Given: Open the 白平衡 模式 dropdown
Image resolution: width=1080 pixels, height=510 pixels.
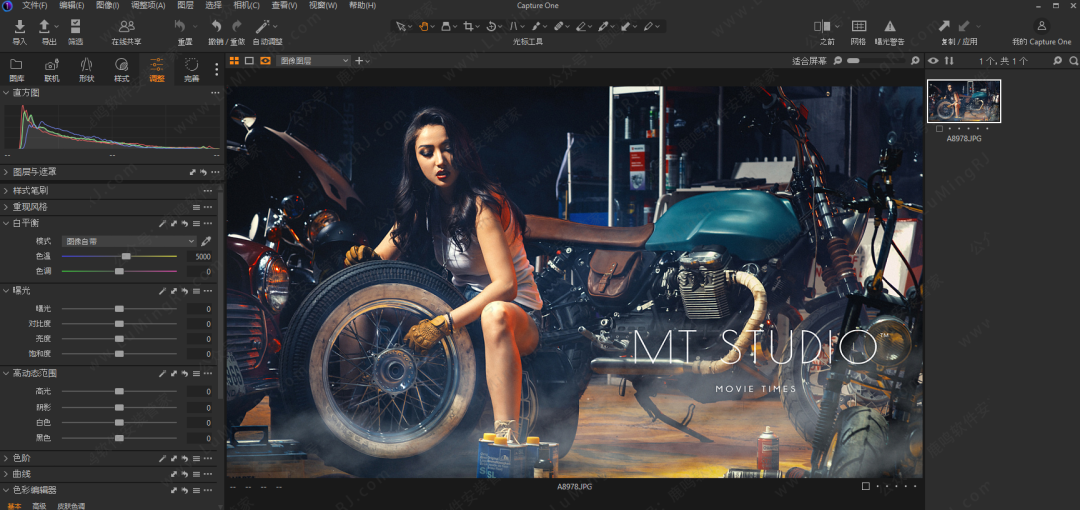Looking at the screenshot, I should pyautogui.click(x=129, y=241).
